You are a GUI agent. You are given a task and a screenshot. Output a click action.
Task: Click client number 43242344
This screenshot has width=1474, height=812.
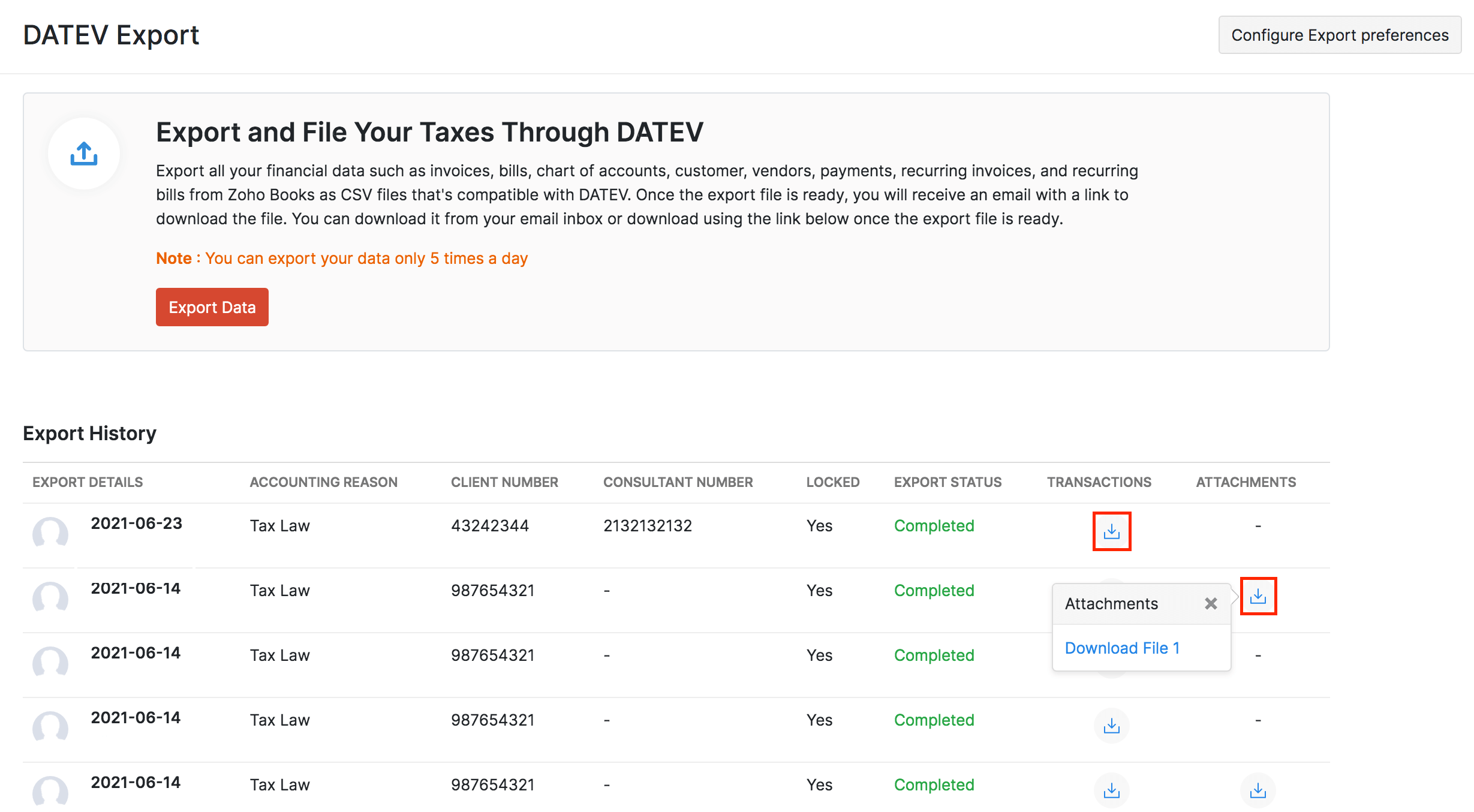click(490, 525)
